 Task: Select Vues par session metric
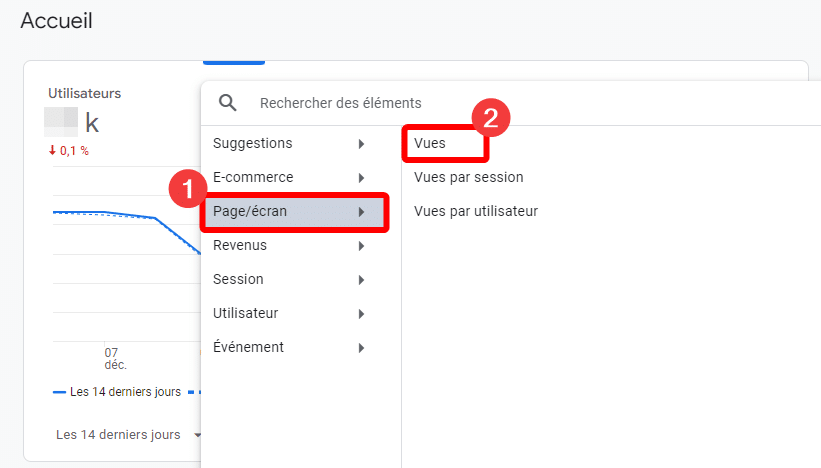point(468,178)
